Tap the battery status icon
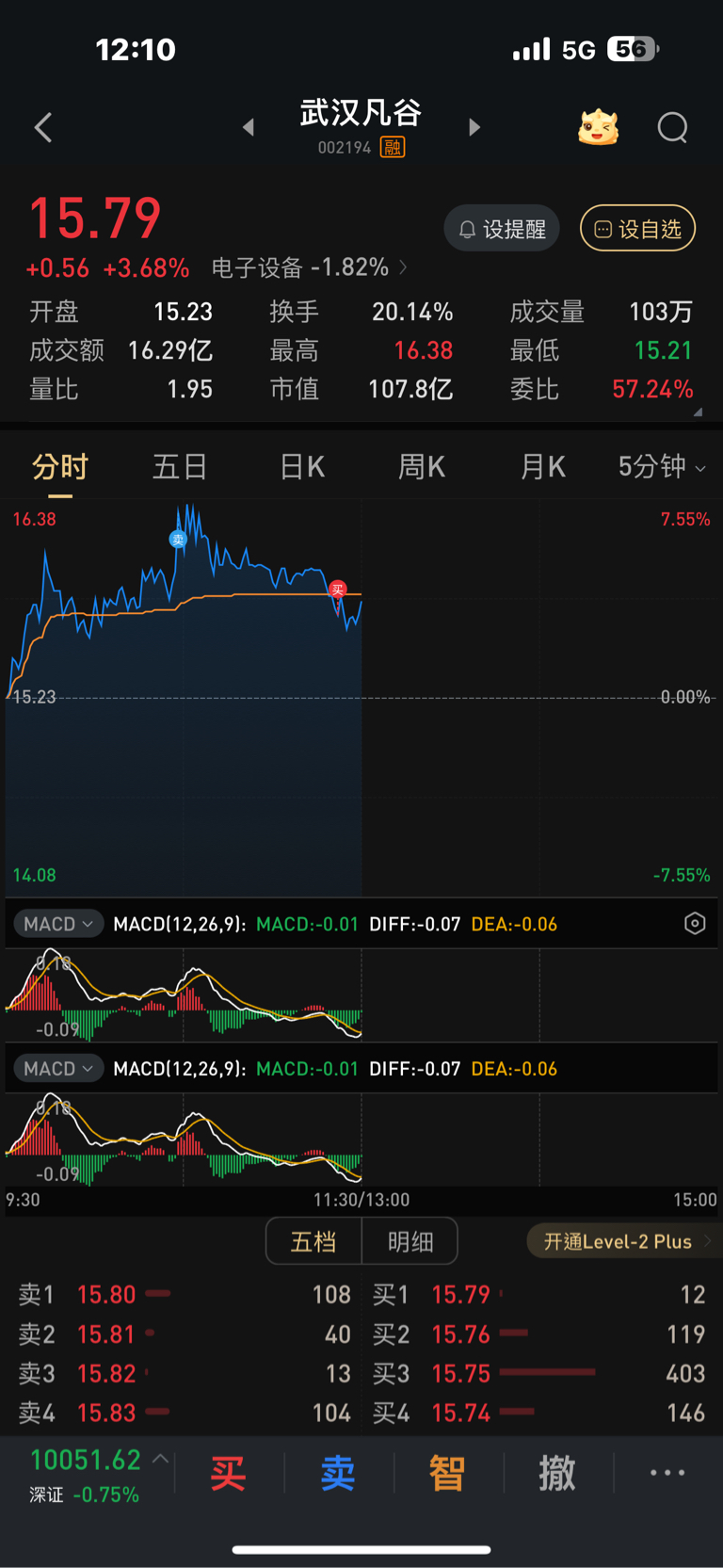The height and width of the screenshot is (1568, 723). click(634, 49)
